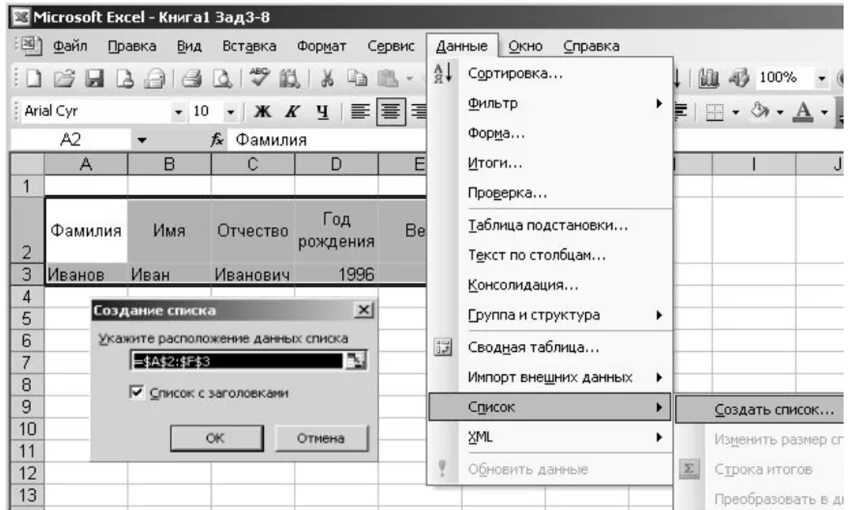Toggle Список с заголовками checkbox
Viewport: 854px width, 510px height.
[x=137, y=392]
